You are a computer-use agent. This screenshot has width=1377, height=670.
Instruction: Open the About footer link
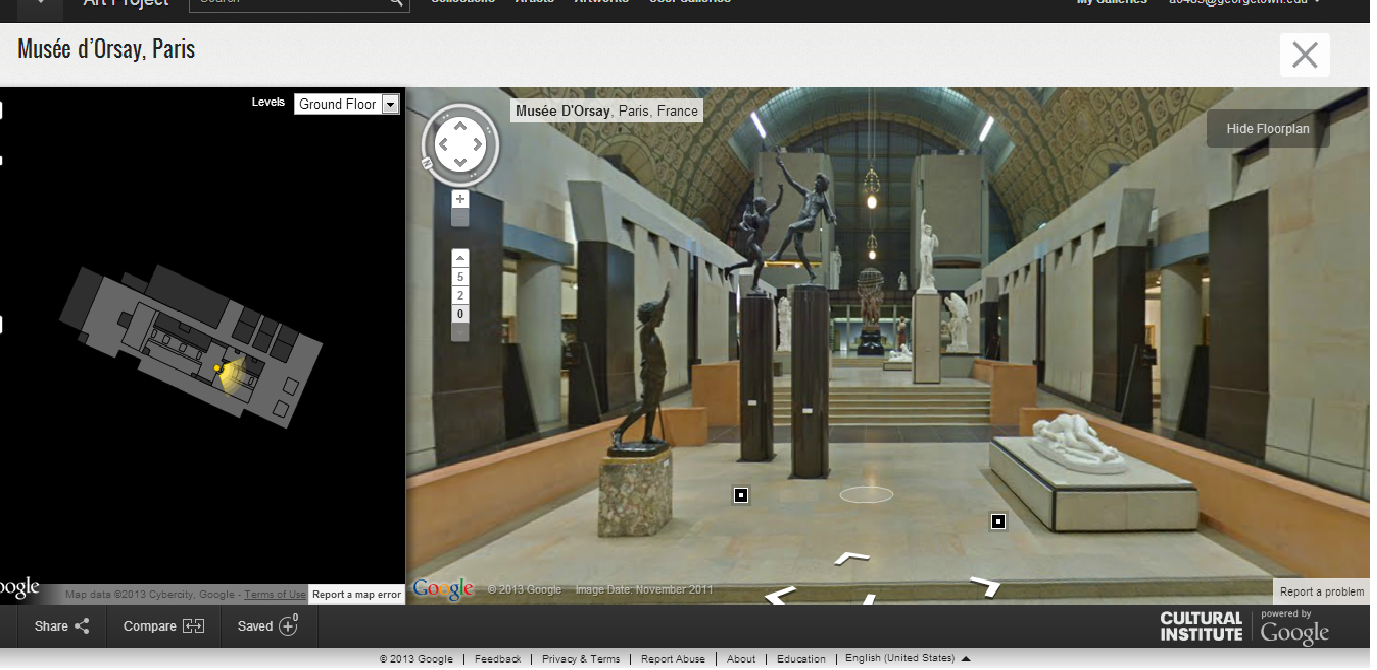[741, 659]
